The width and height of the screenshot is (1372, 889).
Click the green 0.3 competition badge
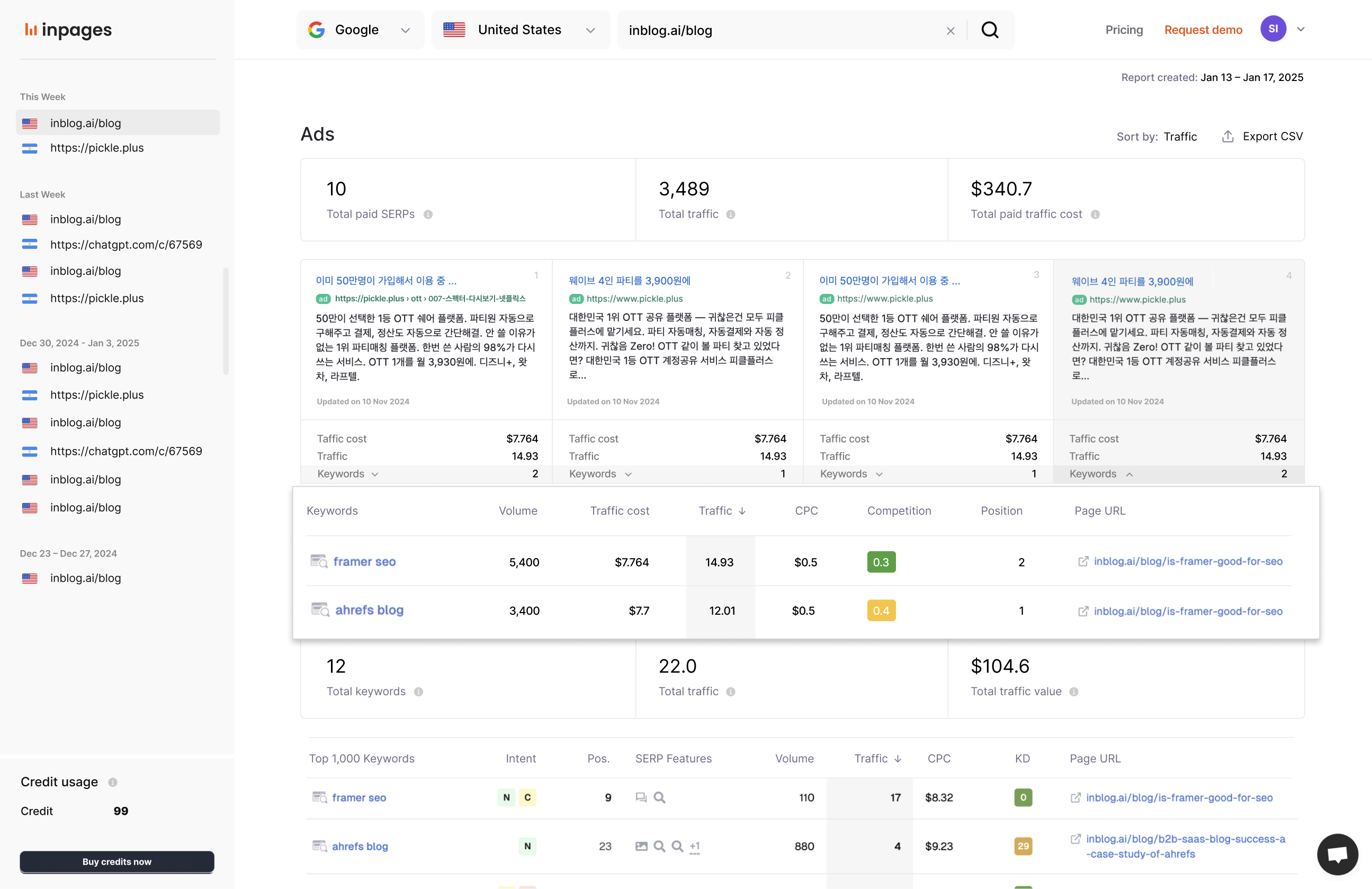coord(881,562)
